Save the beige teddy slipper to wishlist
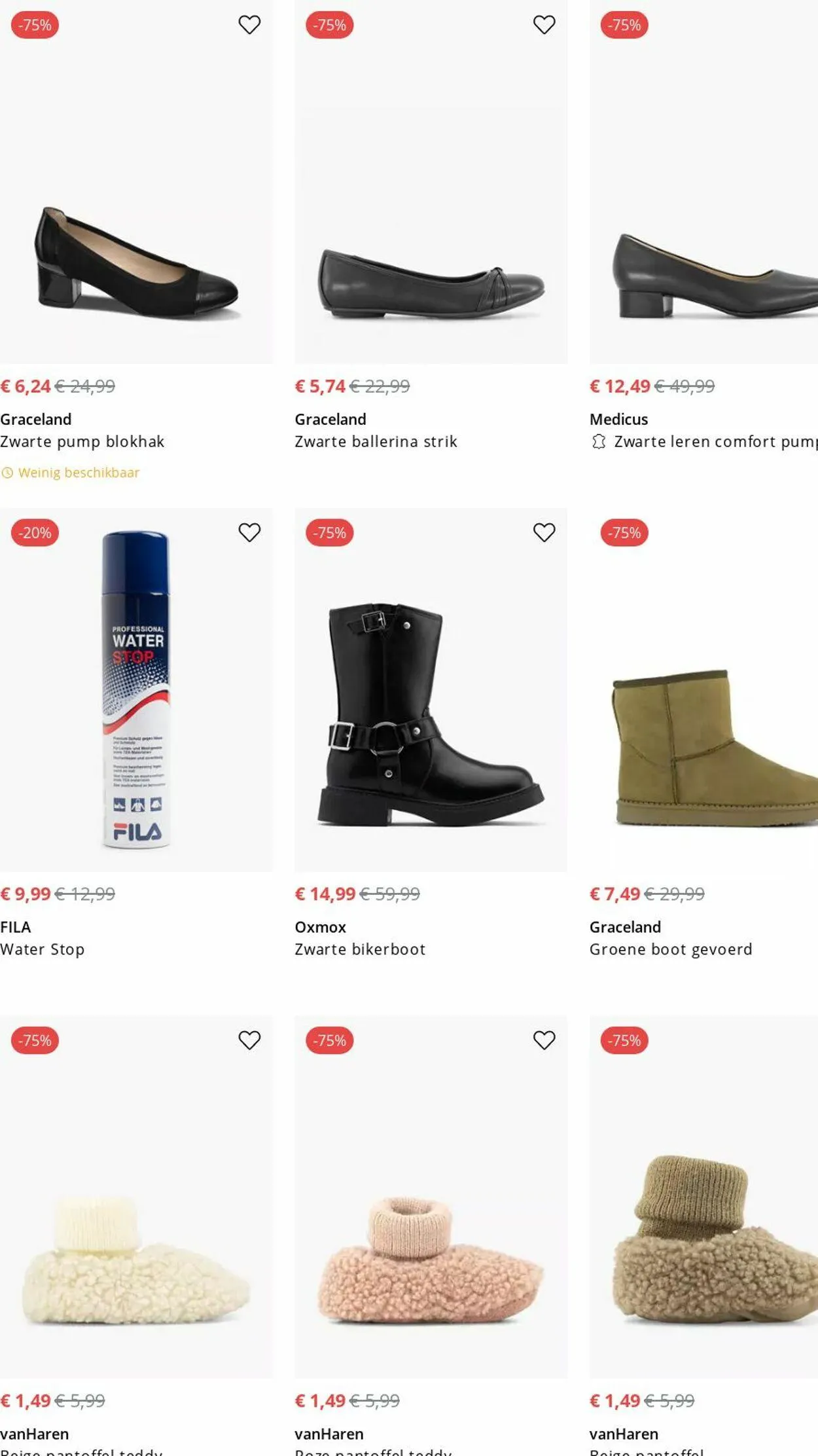This screenshot has width=818, height=1456. click(249, 1040)
